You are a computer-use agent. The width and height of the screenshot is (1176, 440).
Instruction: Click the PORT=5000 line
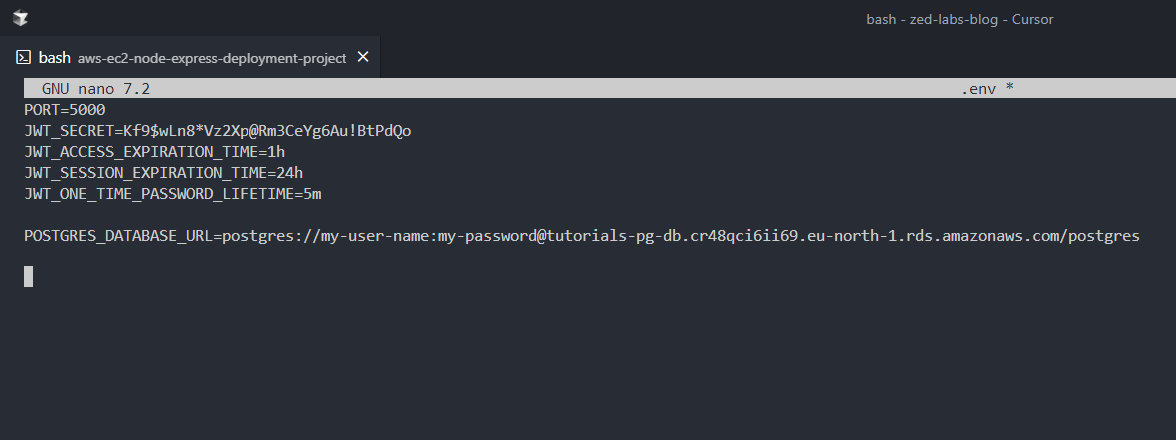[65, 110]
